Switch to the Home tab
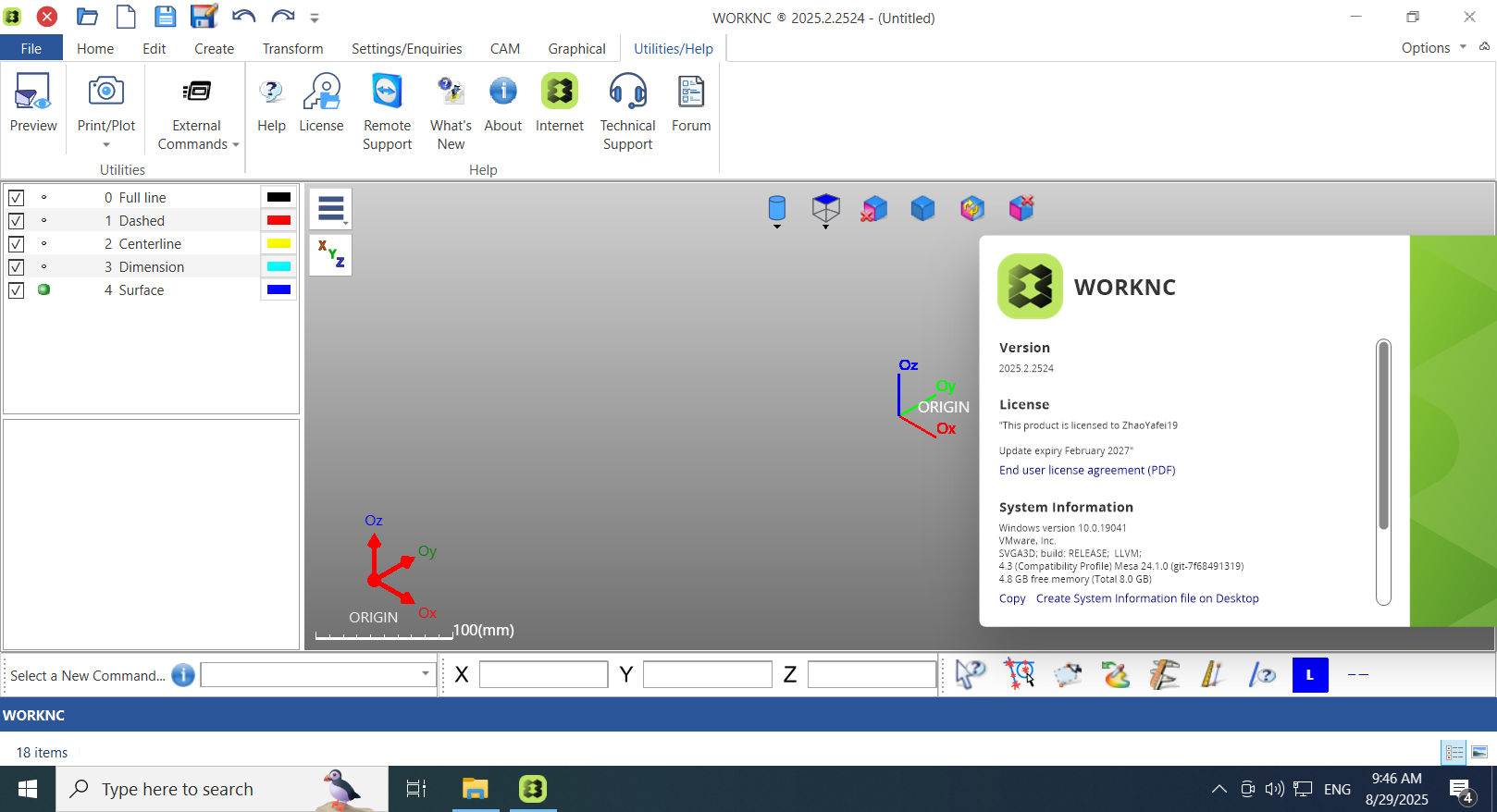The image size is (1497, 812). coord(95,48)
